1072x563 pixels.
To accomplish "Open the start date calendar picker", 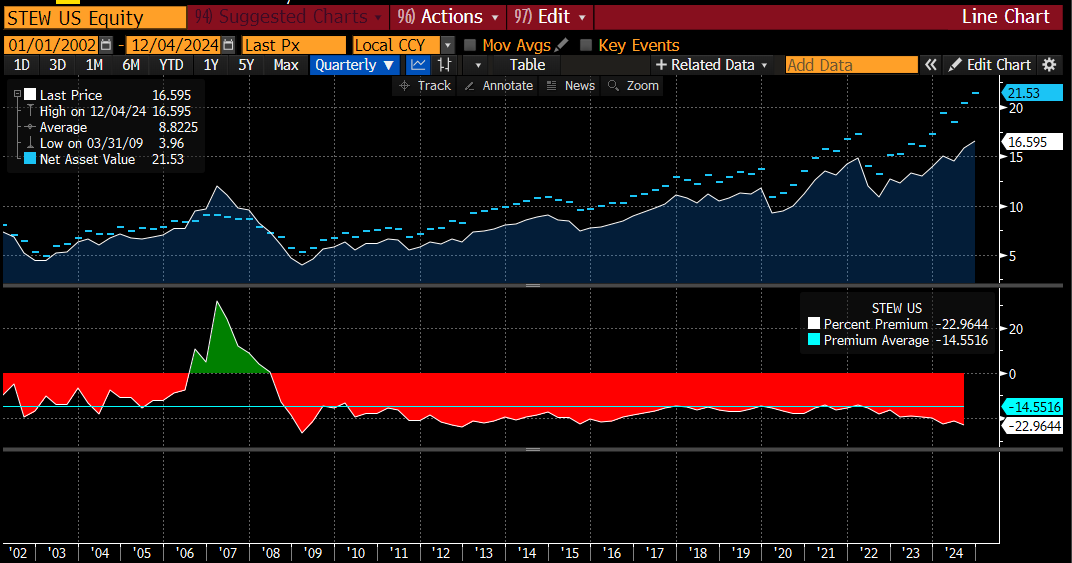I will pos(106,45).
